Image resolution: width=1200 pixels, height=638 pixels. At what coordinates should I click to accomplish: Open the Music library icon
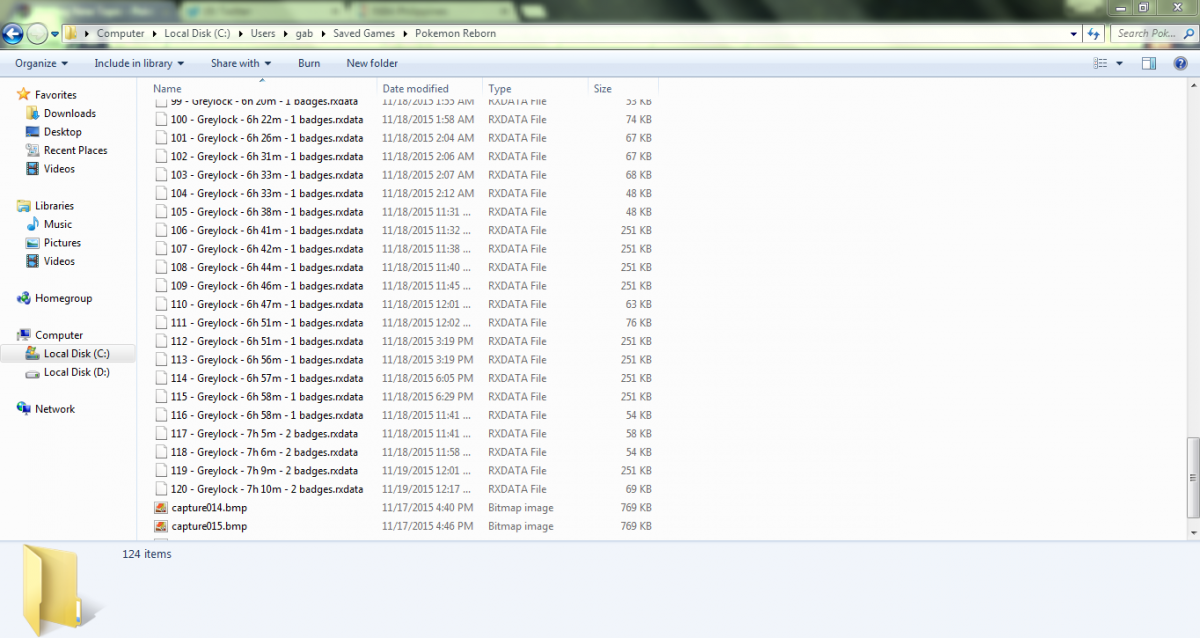click(32, 224)
